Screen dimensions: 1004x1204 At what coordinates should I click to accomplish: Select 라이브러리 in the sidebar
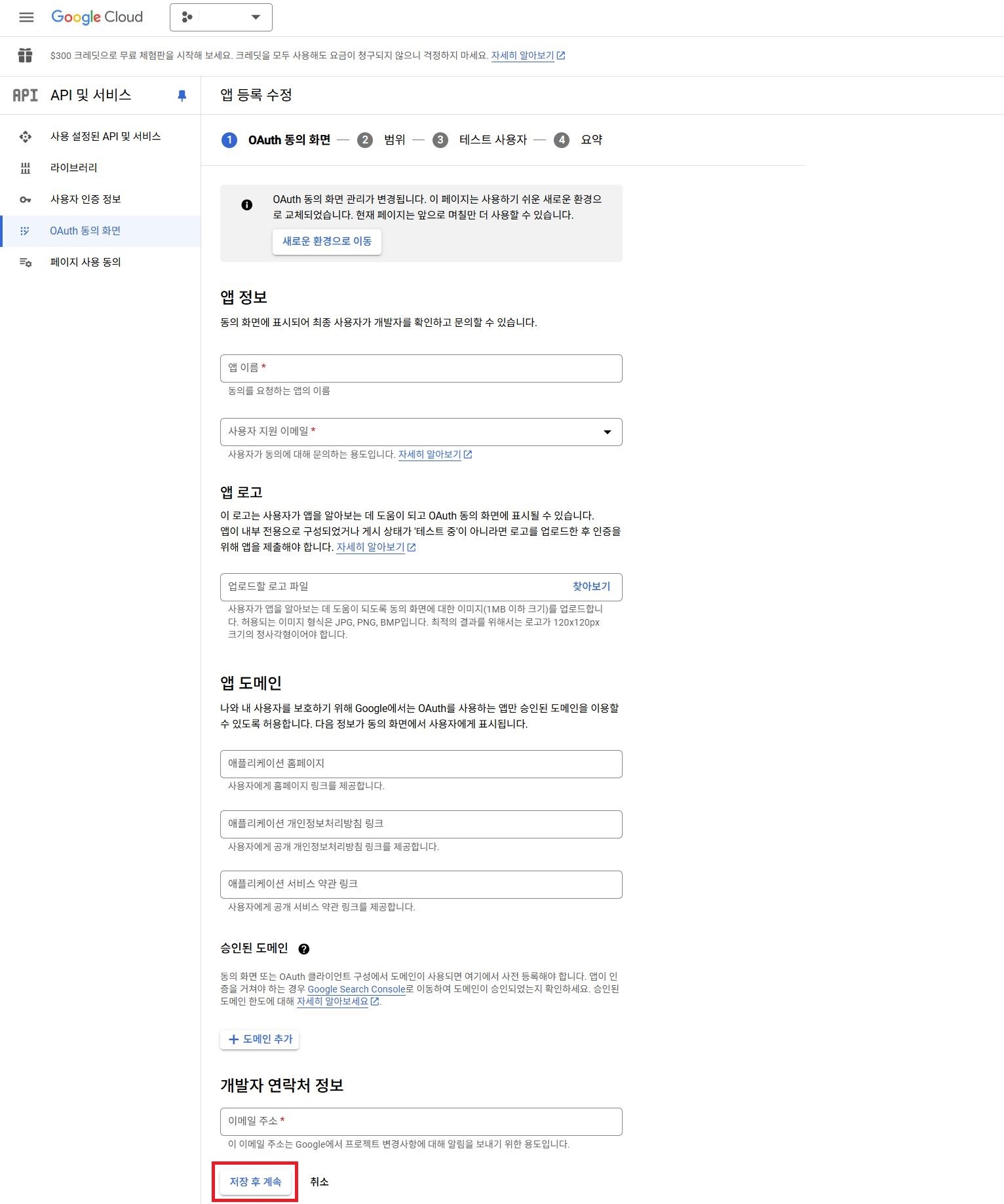tap(74, 168)
